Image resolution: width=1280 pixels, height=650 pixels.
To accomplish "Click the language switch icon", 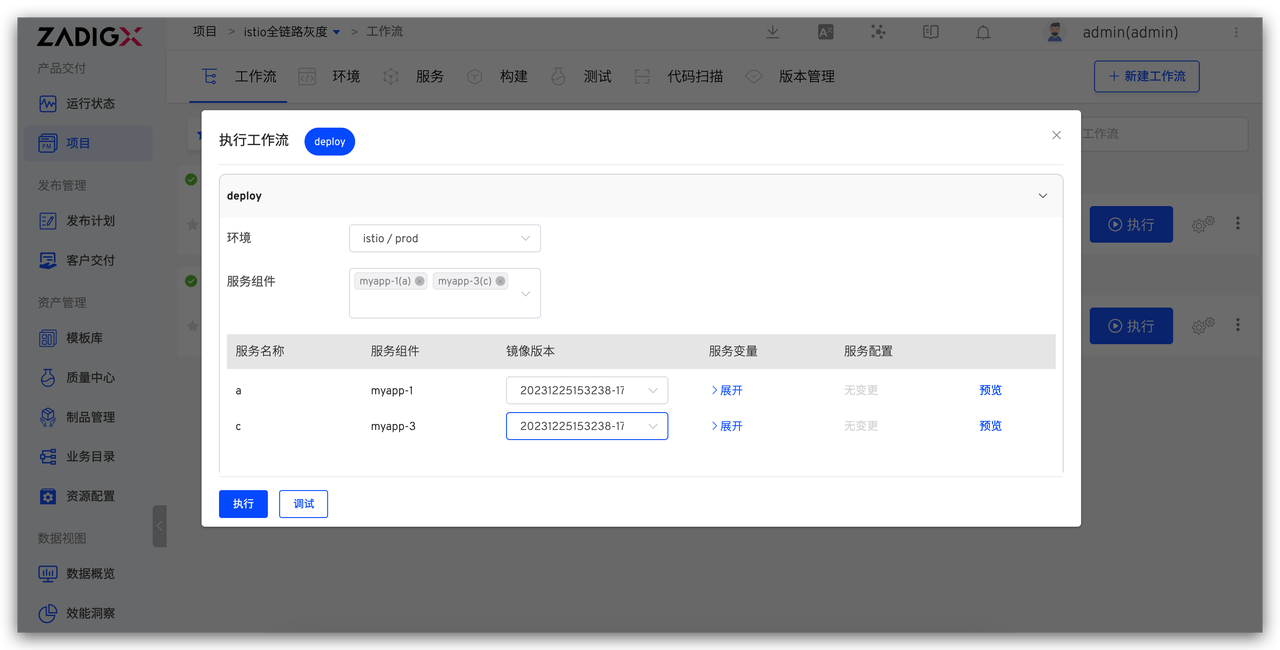I will coord(825,32).
